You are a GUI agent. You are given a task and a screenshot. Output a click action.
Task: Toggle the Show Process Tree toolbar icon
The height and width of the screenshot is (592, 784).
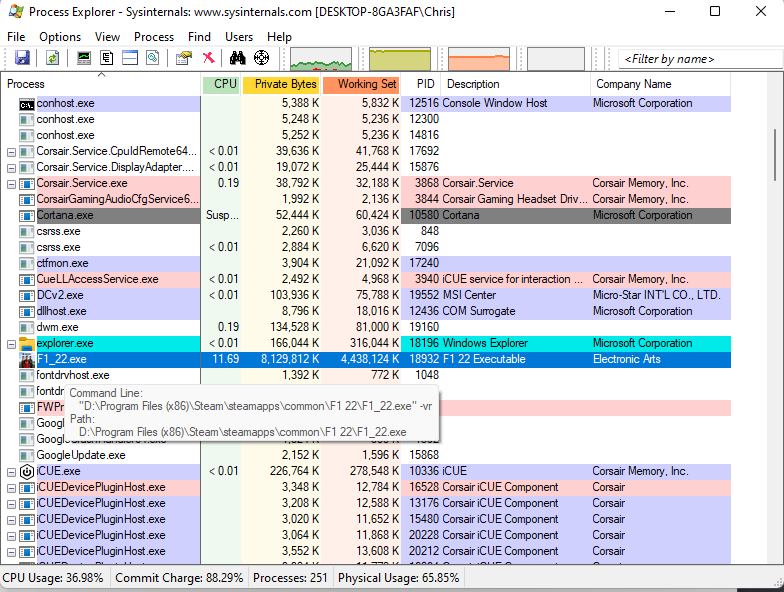coord(106,58)
